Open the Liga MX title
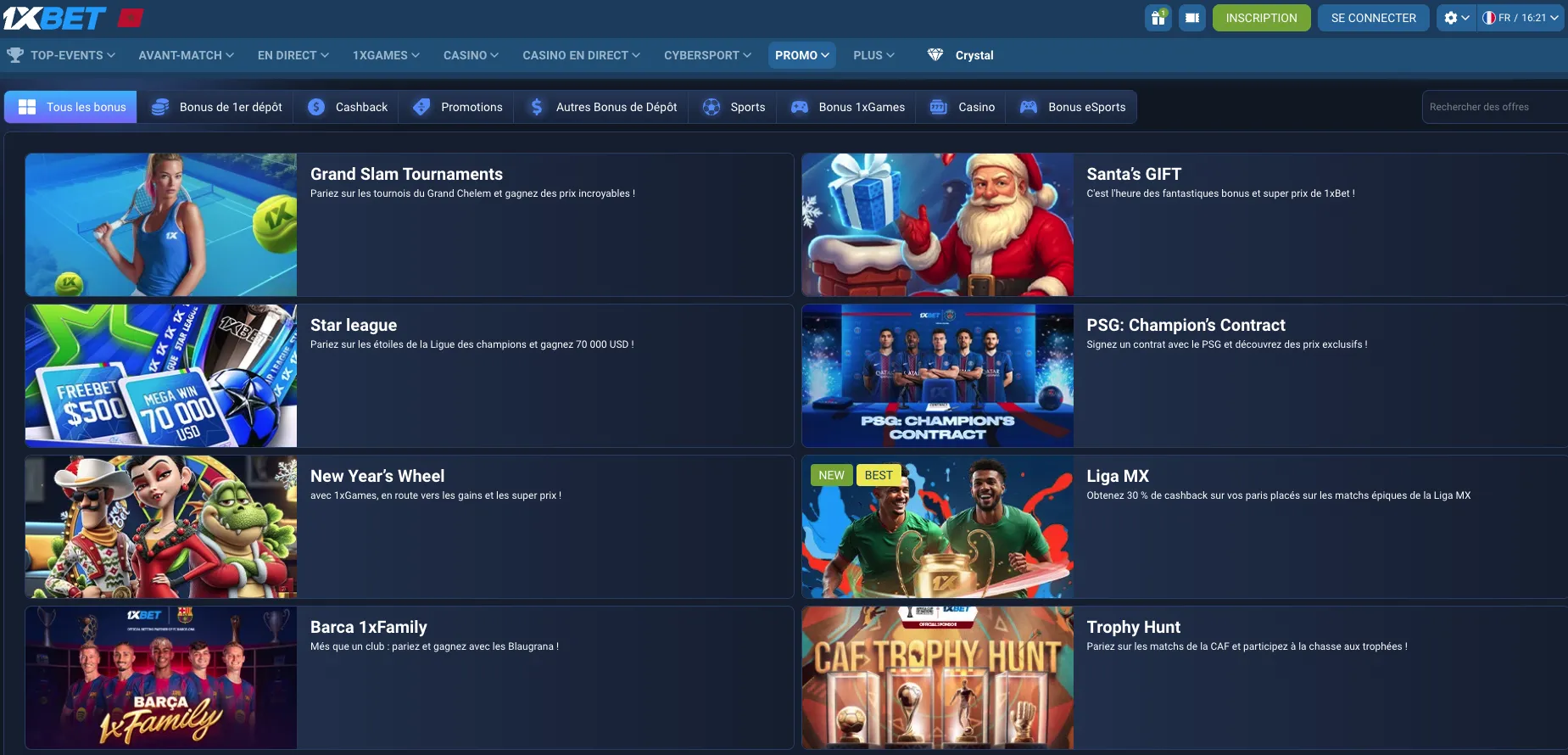 (x=1118, y=476)
